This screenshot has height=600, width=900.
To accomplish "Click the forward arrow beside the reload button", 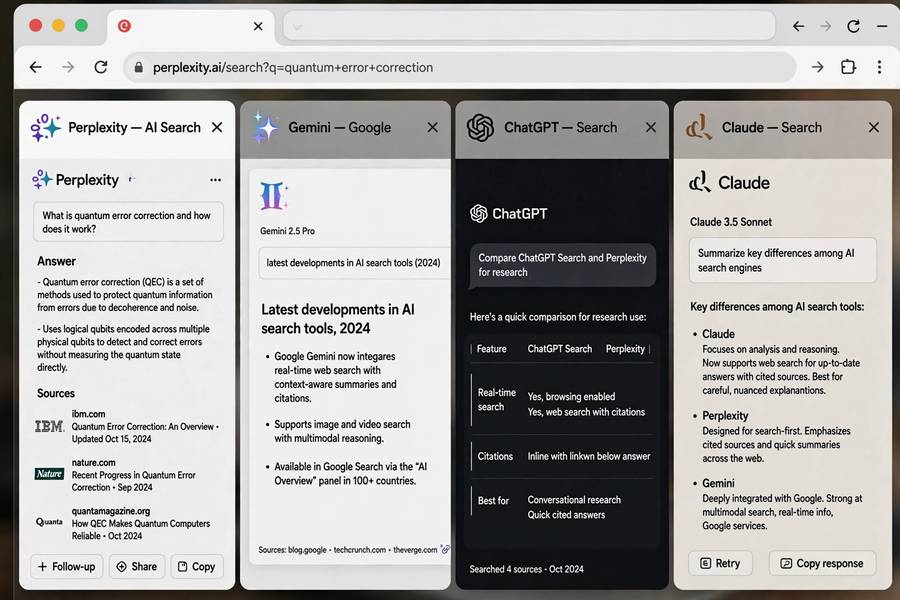I will pos(68,67).
